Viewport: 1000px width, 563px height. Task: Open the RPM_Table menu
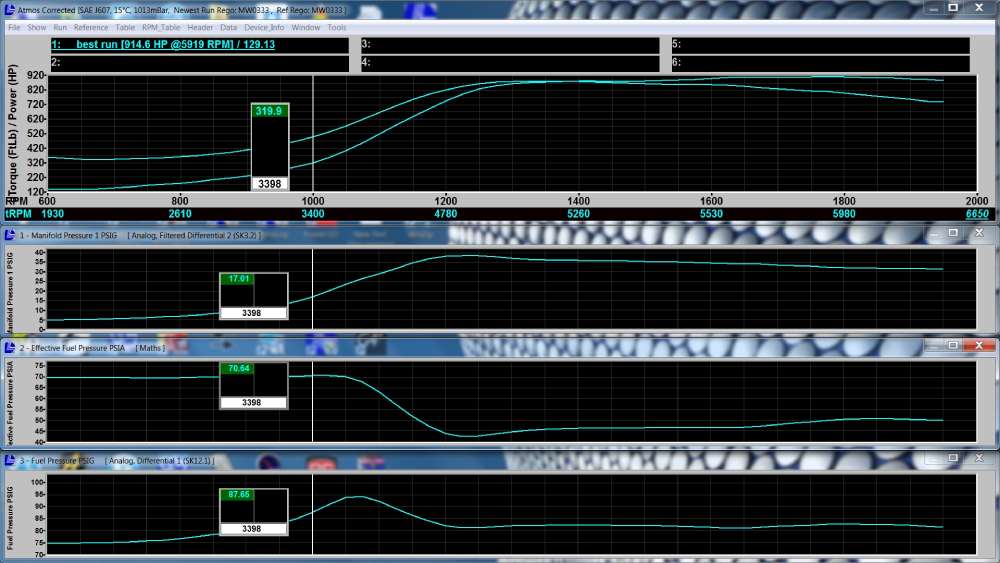coord(161,27)
